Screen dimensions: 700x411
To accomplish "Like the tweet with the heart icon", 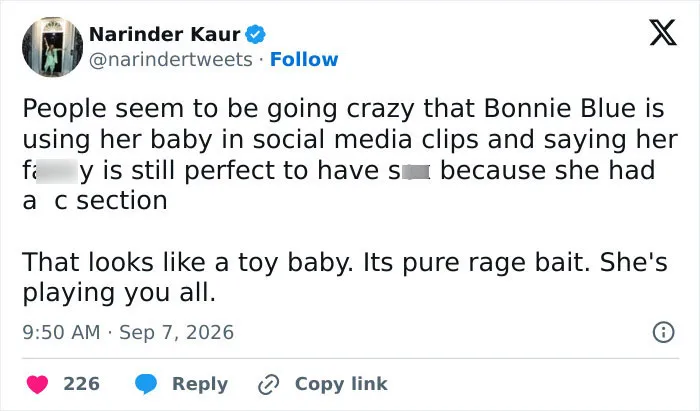I will pos(37,384).
